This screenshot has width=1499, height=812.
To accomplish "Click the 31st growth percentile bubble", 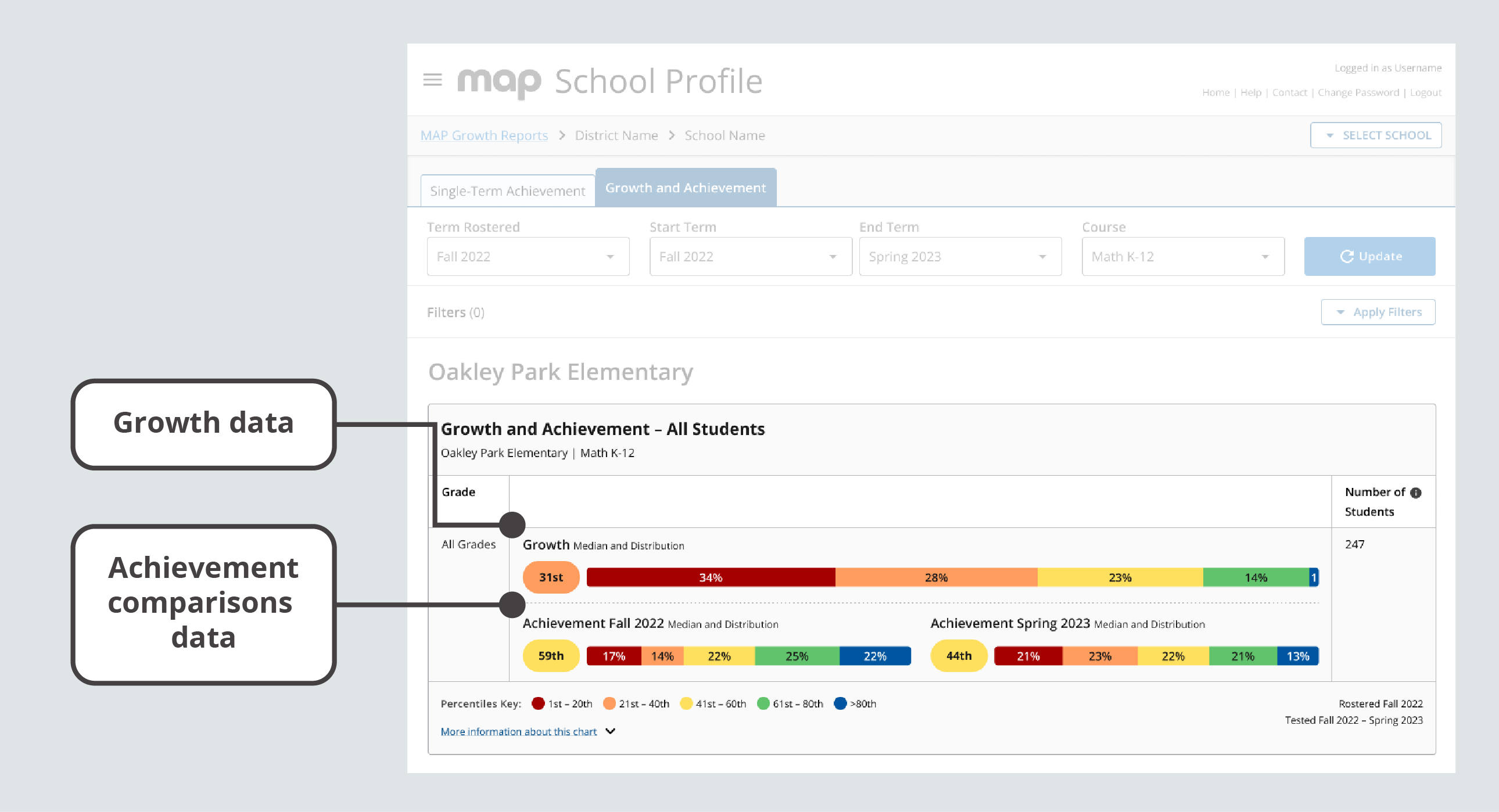I will point(550,577).
